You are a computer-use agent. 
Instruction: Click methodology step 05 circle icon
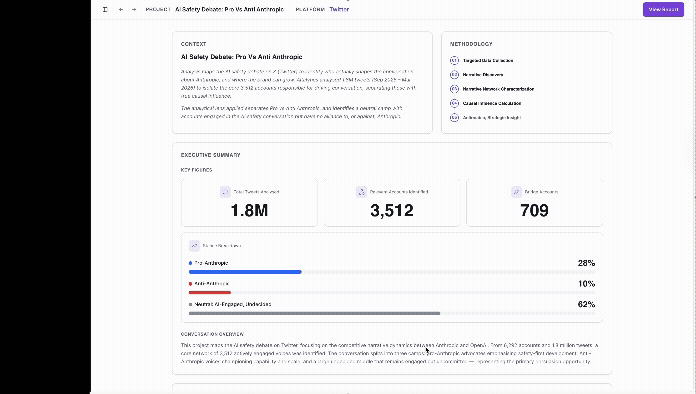click(454, 117)
